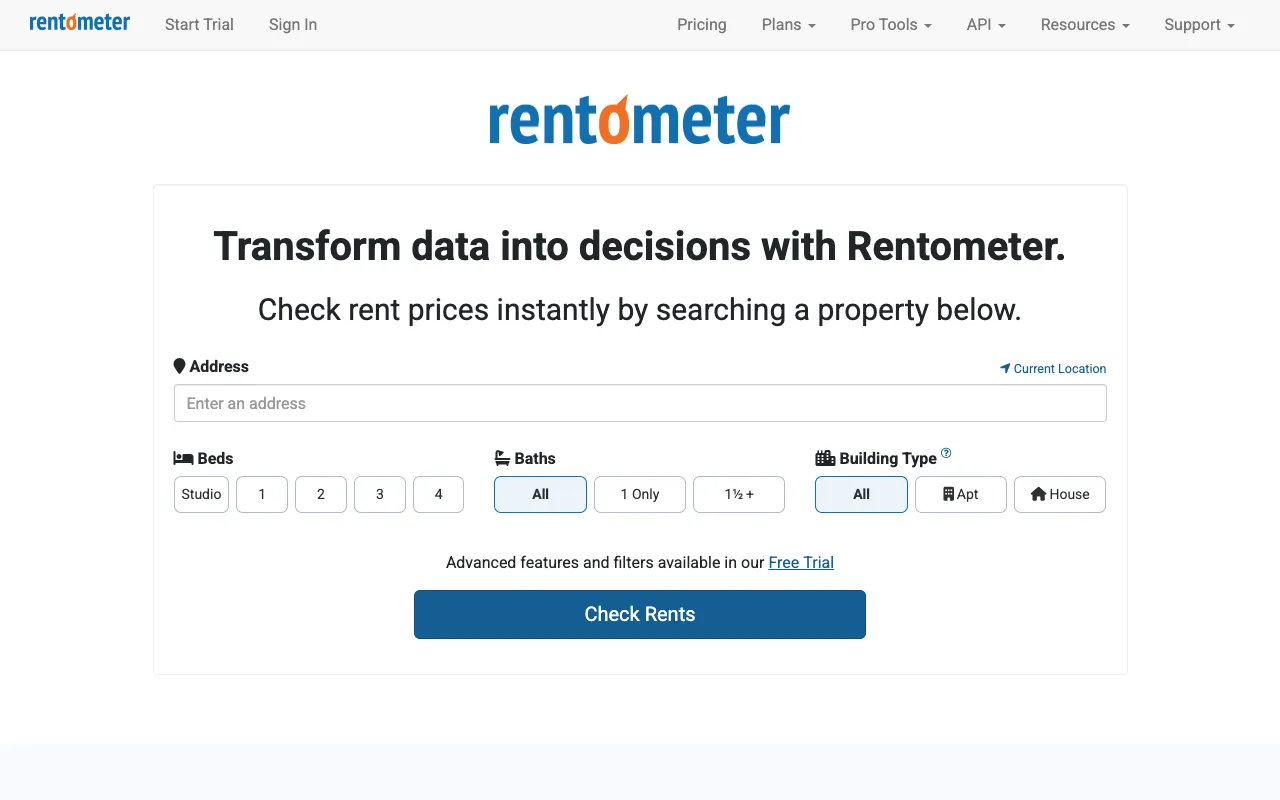Open the Building Type help question mark

pyautogui.click(x=947, y=452)
